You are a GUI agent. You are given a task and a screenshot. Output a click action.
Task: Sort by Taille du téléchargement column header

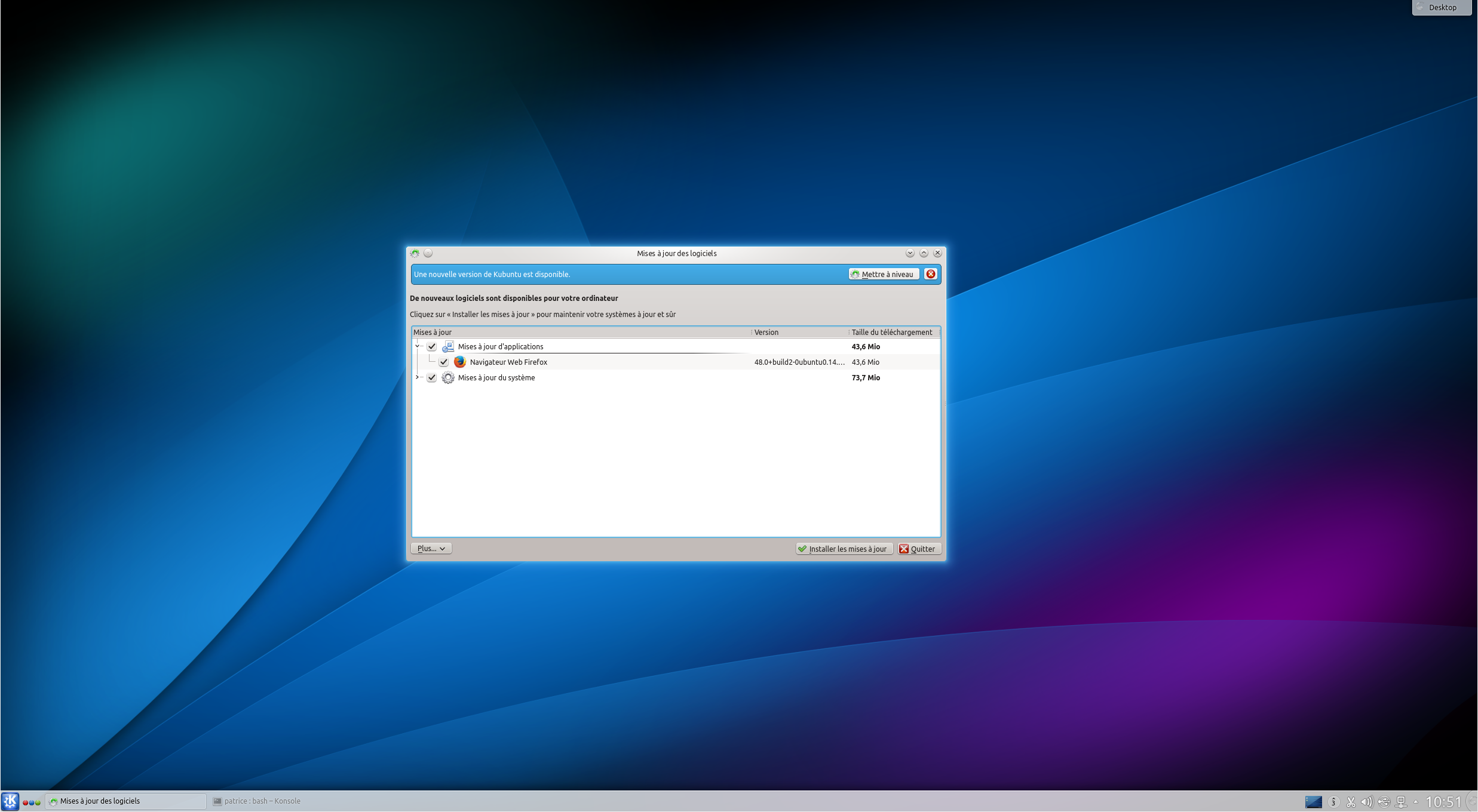pos(891,333)
